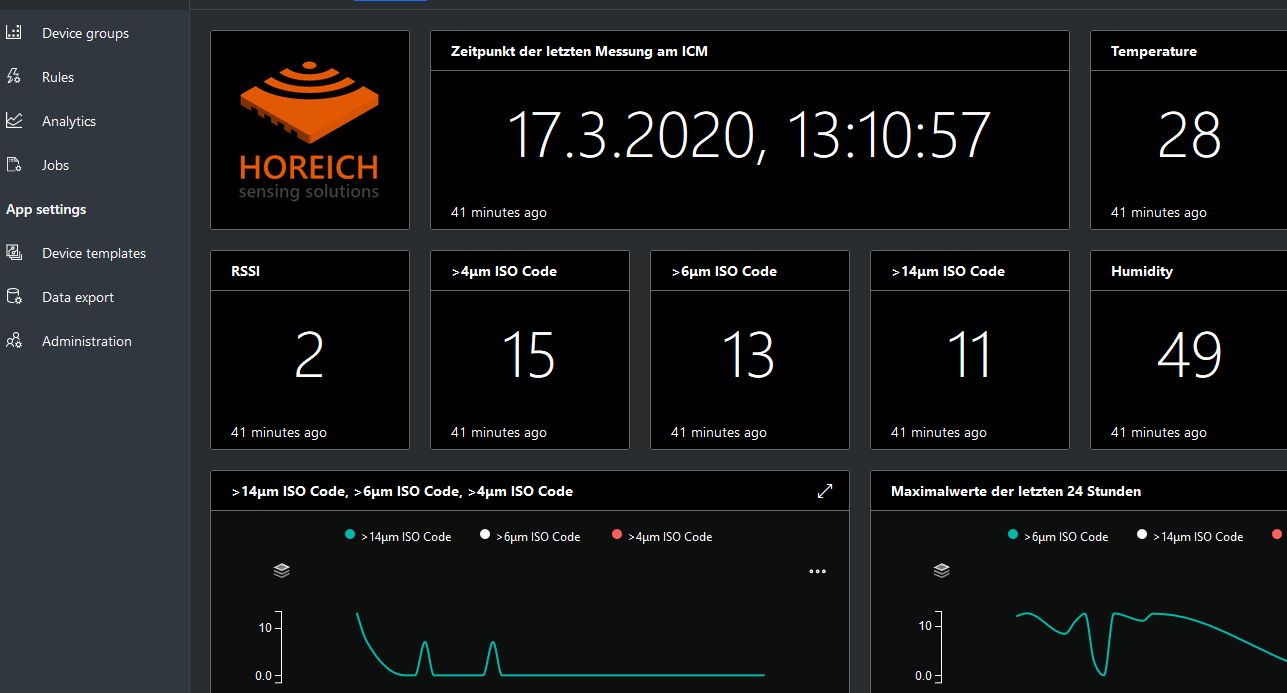Click the HOREICH logo tile

(x=310, y=130)
